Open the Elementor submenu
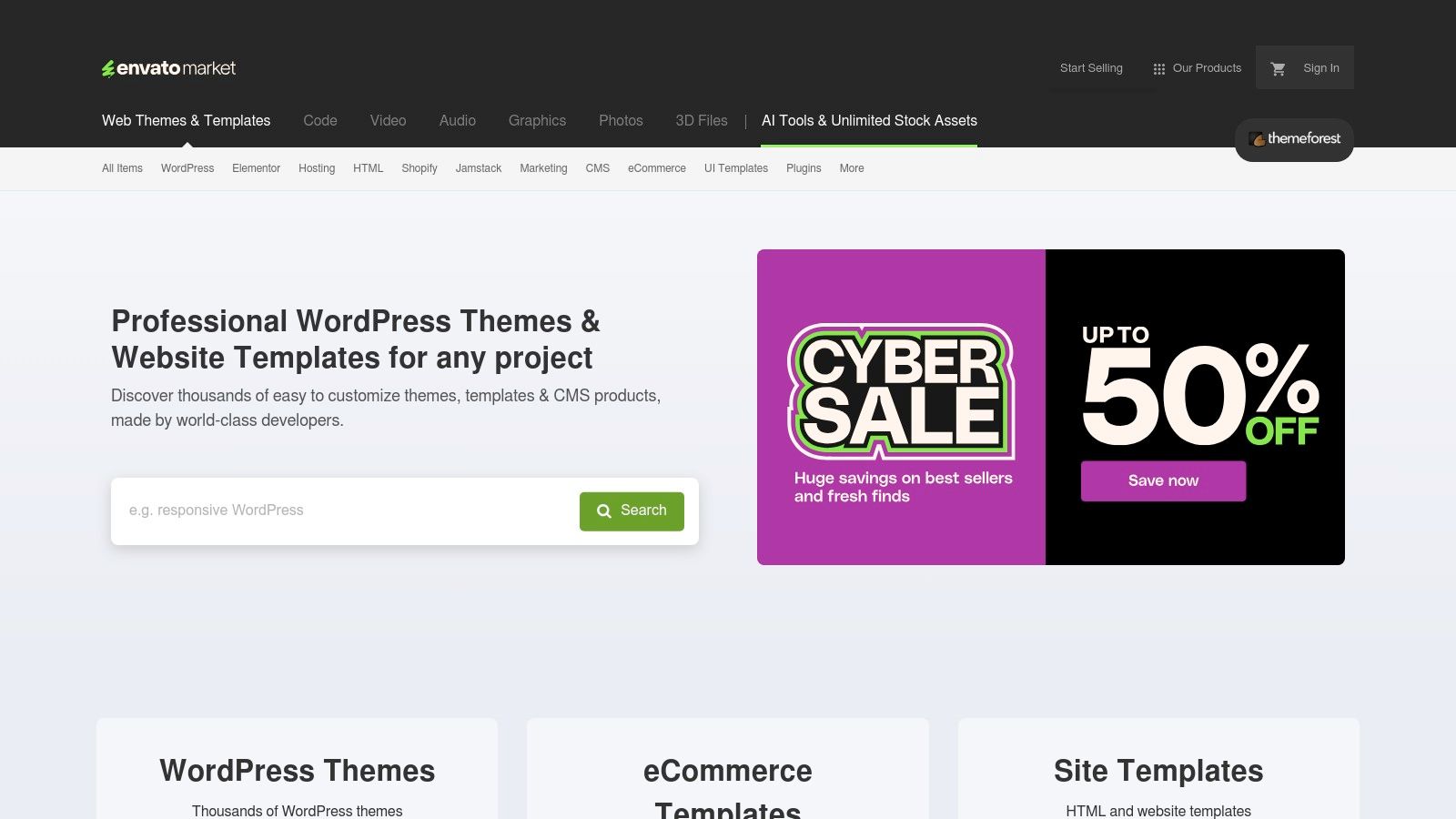The image size is (1456, 819). click(x=256, y=168)
